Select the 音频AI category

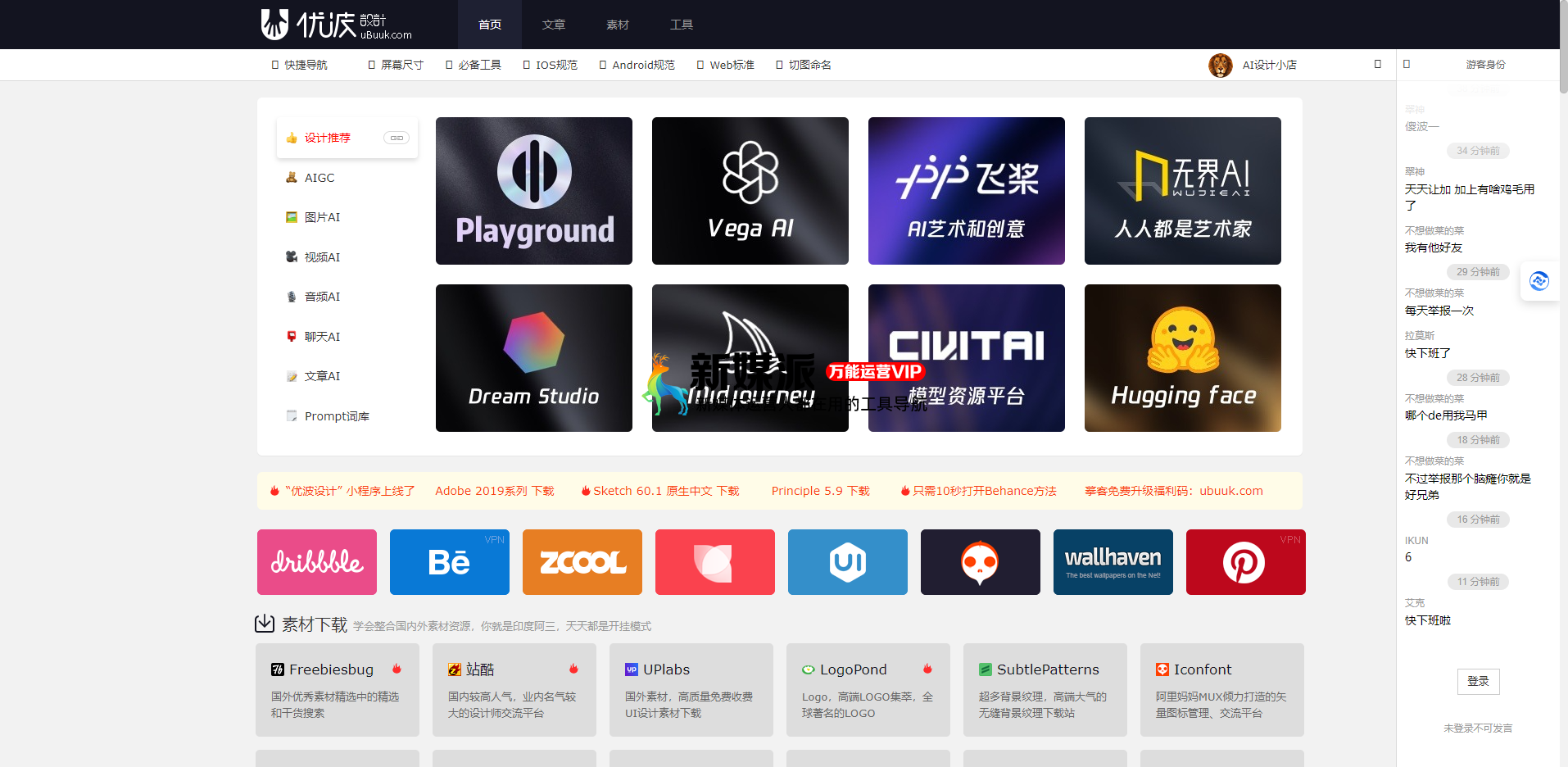pyautogui.click(x=347, y=297)
